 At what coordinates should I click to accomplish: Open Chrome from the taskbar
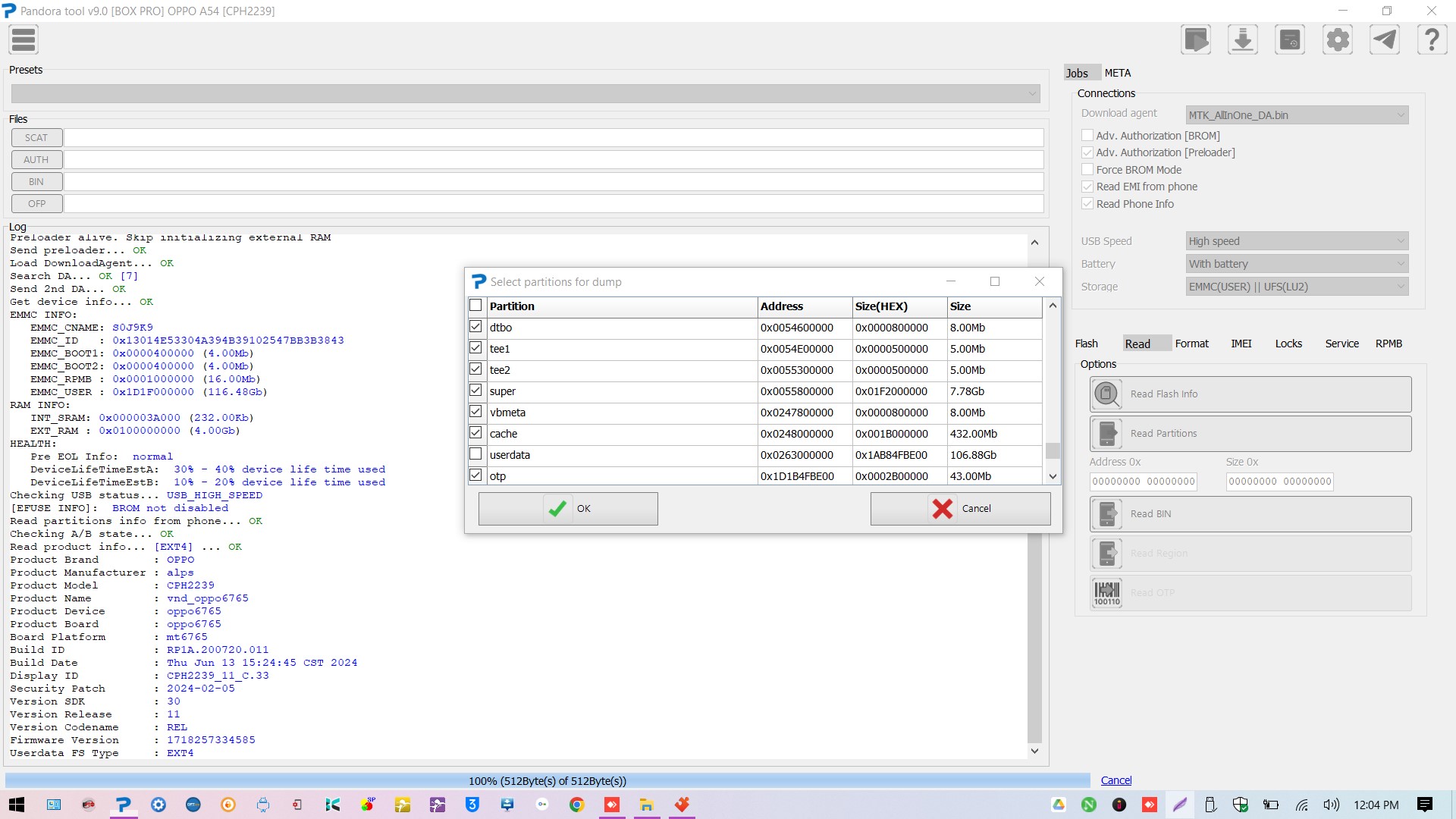(x=577, y=805)
